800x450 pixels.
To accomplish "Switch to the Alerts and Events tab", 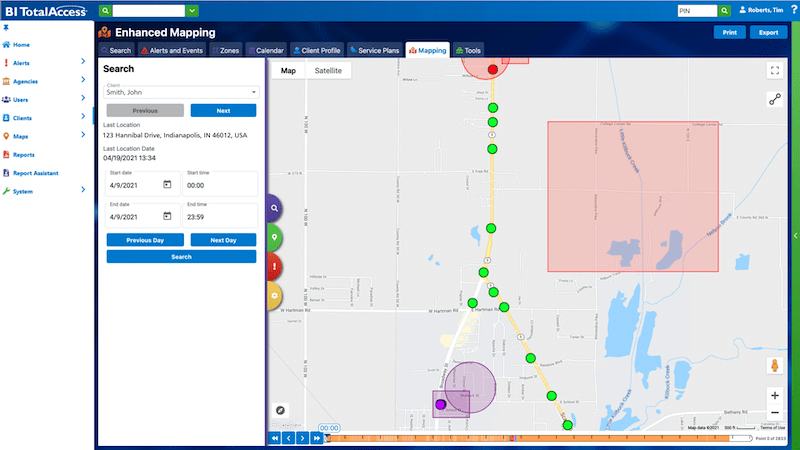I will [x=173, y=49].
